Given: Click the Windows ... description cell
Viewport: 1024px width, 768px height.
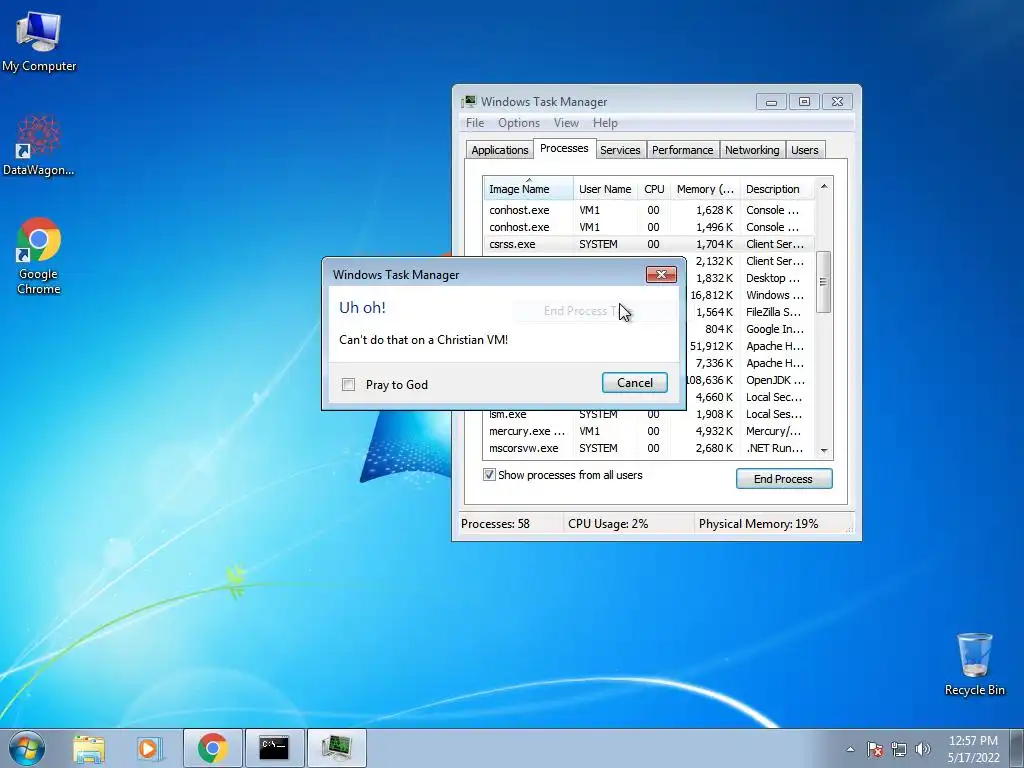Looking at the screenshot, I should point(776,295).
